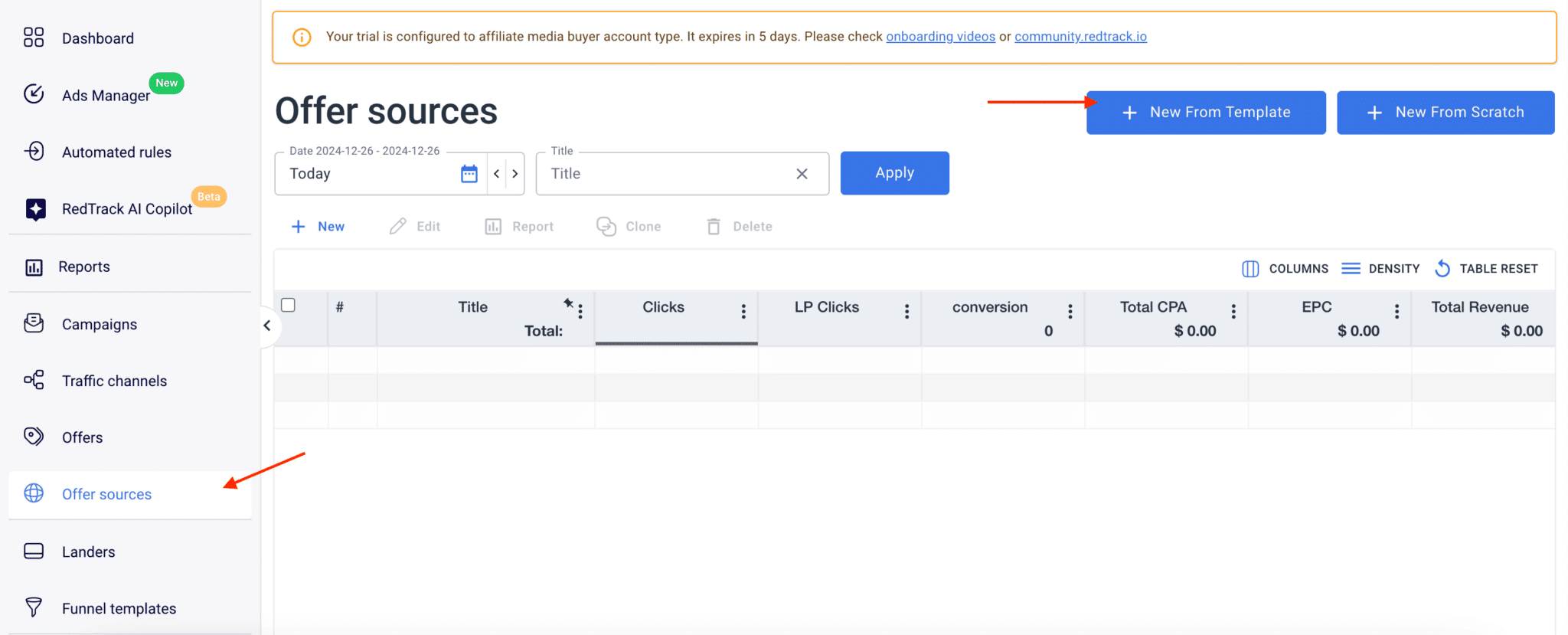Open the Dashboard grid icon
The image size is (1568, 635).
pyautogui.click(x=34, y=38)
